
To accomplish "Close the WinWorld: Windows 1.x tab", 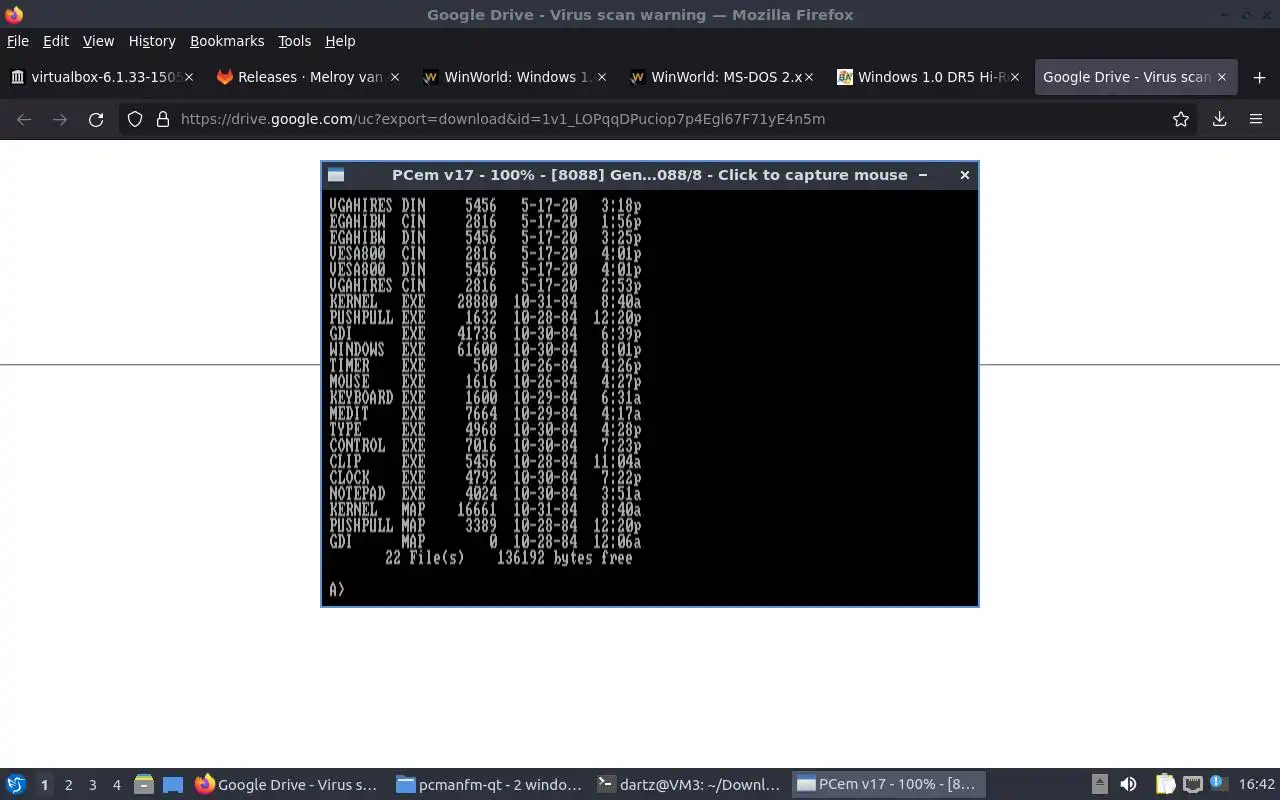I will 602,77.
